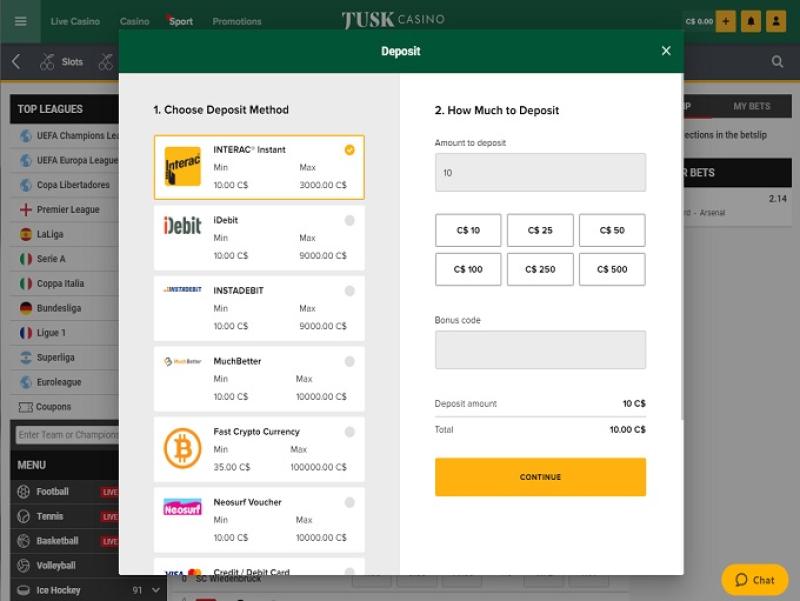Open the Promotions menu item
Viewport: 800px width, 601px height.
237,21
